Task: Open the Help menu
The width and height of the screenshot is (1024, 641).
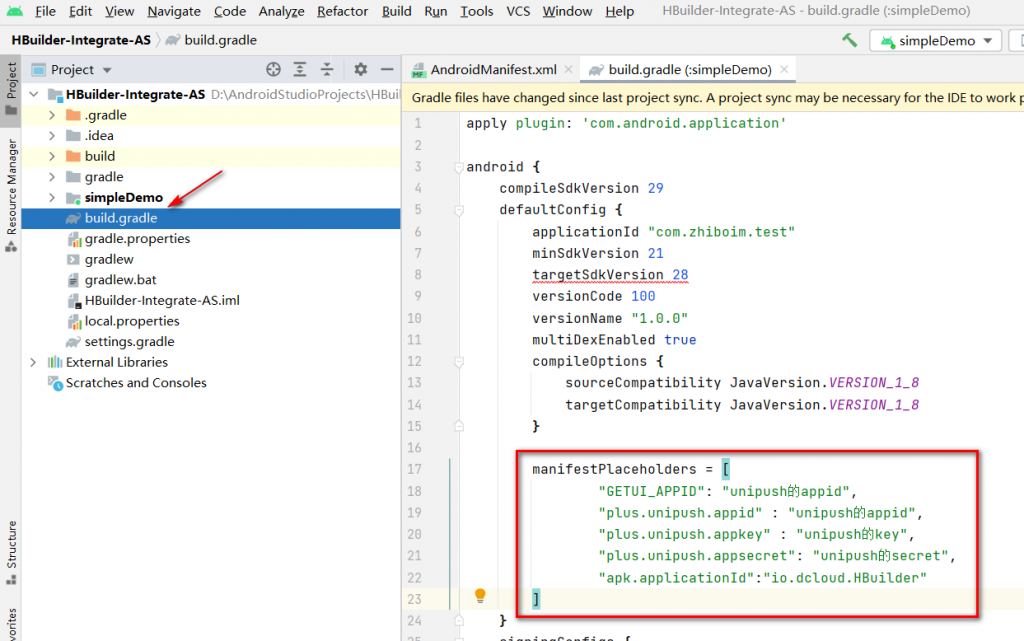Action: 620,11
